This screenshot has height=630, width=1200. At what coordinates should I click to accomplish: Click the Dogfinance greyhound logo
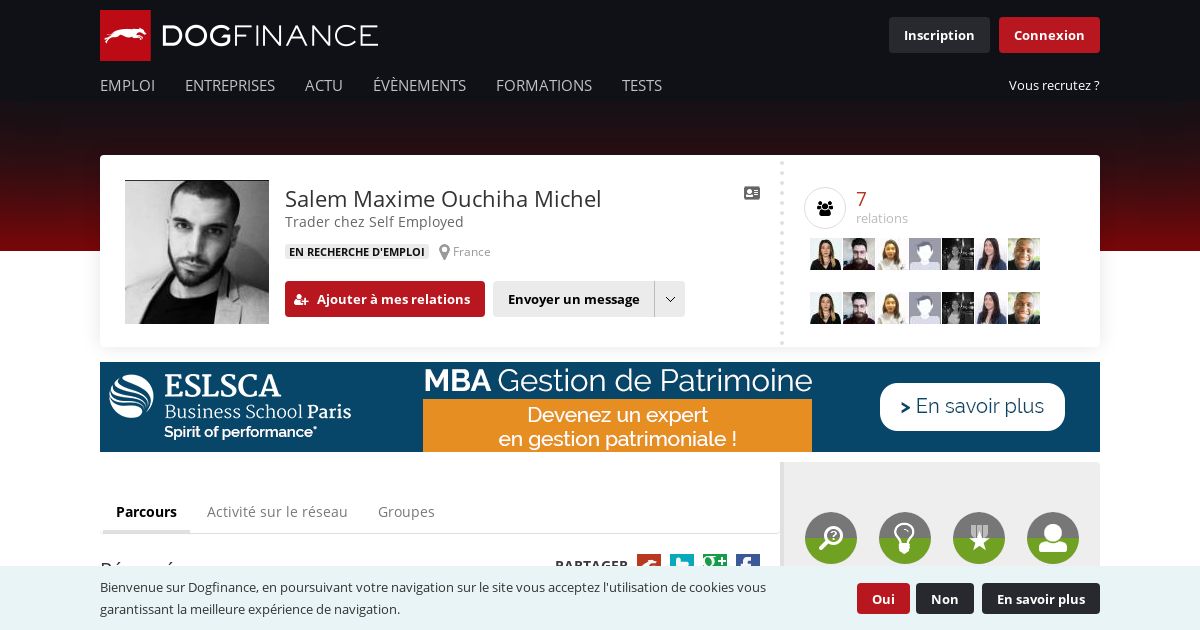tap(126, 36)
